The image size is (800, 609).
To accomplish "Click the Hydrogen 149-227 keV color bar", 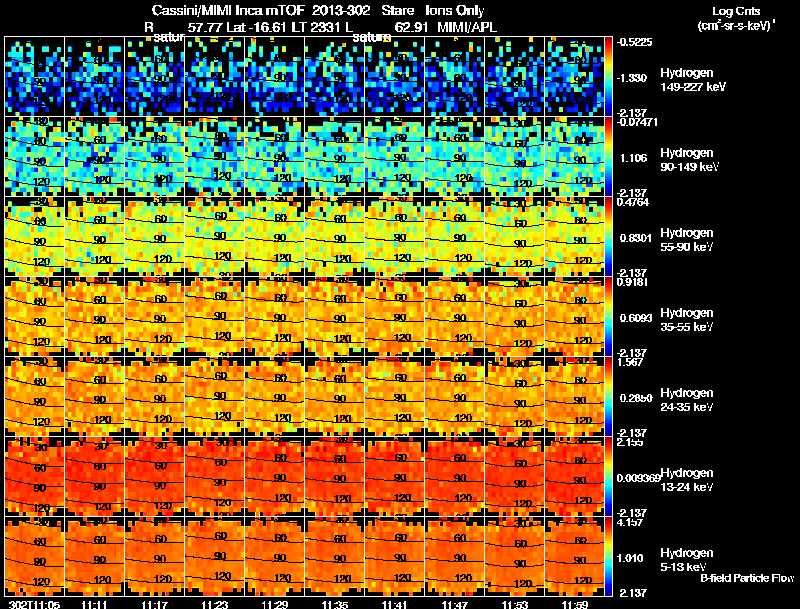I will click(x=608, y=77).
